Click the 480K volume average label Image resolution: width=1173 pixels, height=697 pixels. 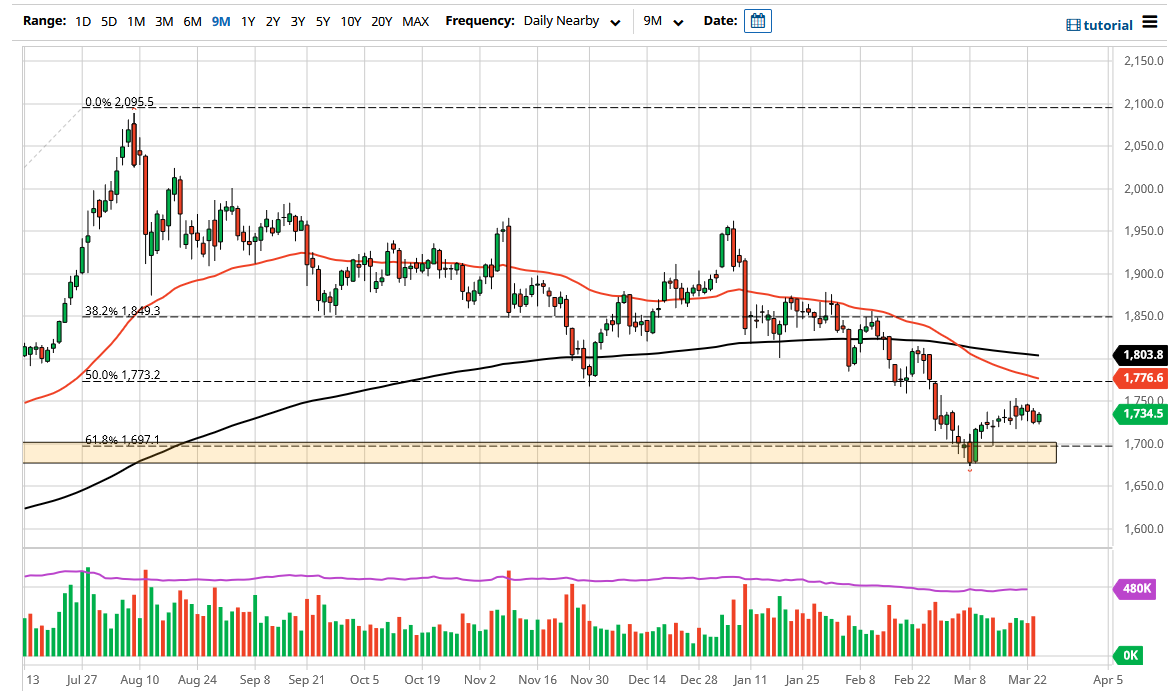(1136, 589)
